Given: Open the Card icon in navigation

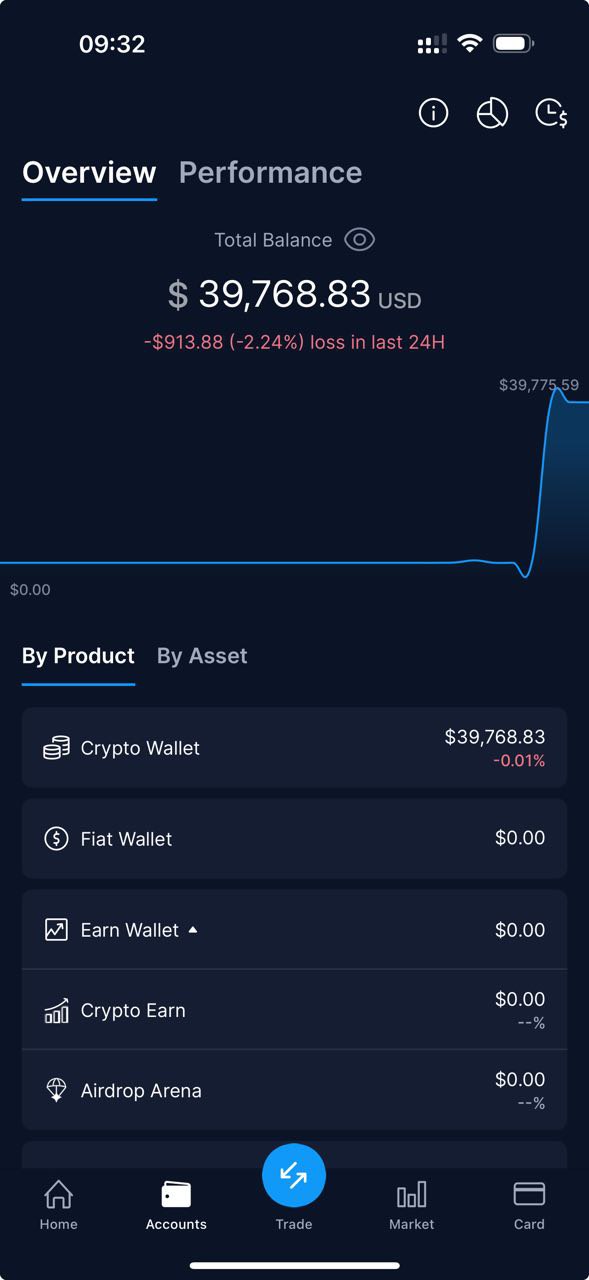Looking at the screenshot, I should click(529, 1194).
